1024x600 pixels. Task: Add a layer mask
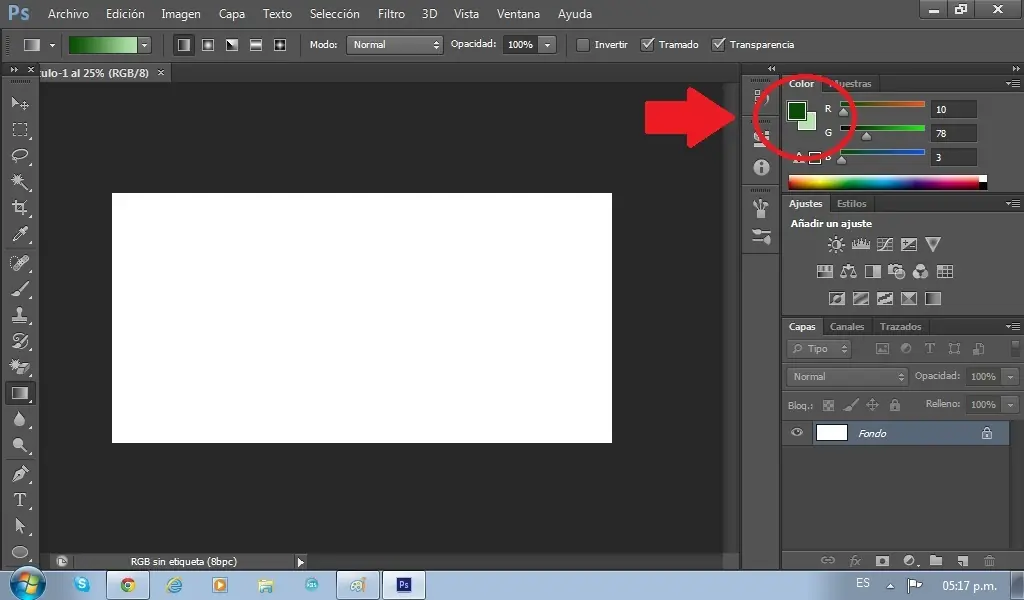click(882, 560)
